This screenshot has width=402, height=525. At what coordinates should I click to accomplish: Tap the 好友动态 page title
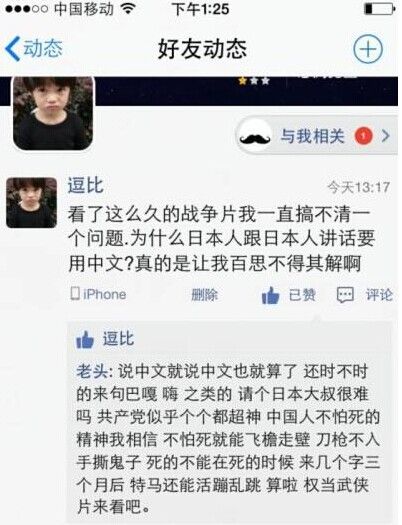coord(202,49)
